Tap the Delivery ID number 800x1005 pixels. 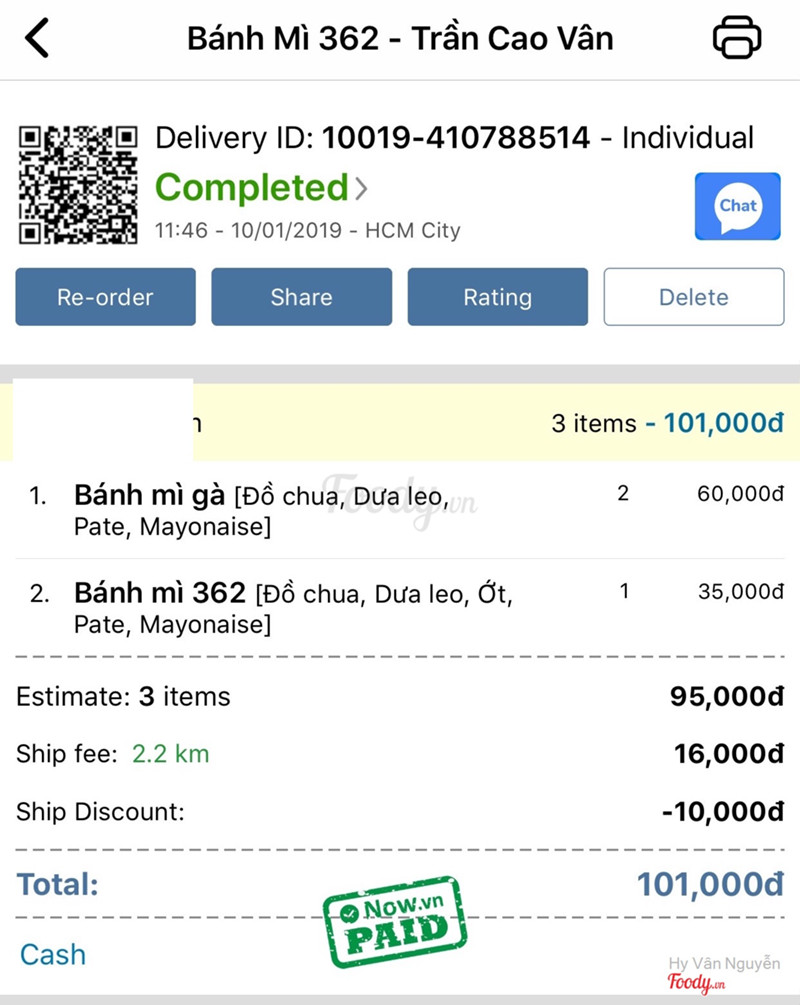coord(456,138)
